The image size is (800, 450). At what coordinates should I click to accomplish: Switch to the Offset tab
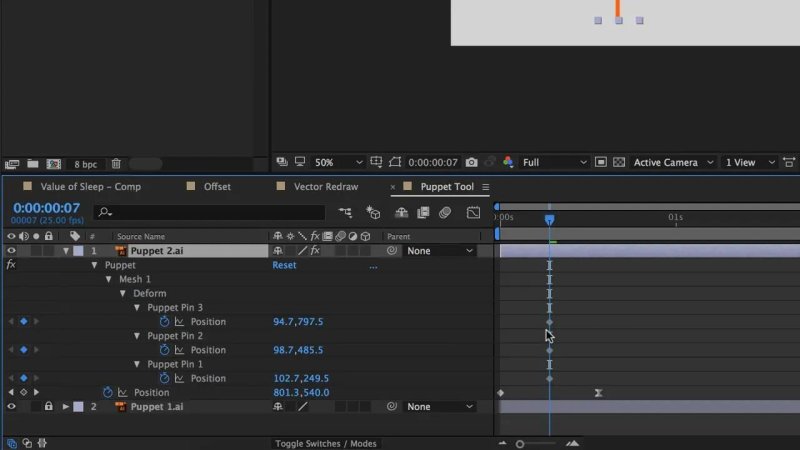click(217, 187)
